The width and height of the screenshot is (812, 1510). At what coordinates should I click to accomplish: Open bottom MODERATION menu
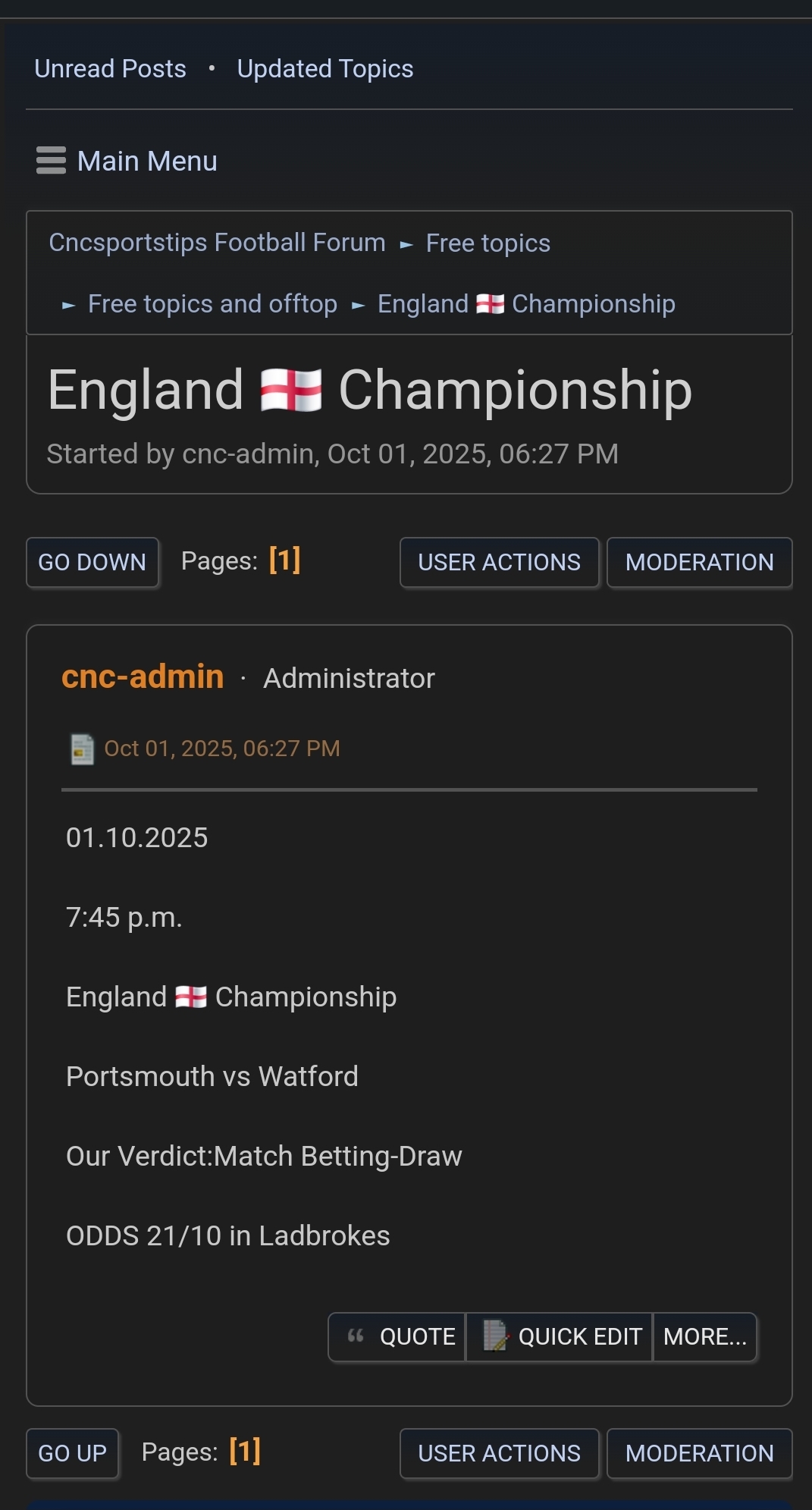pyautogui.click(x=699, y=1453)
